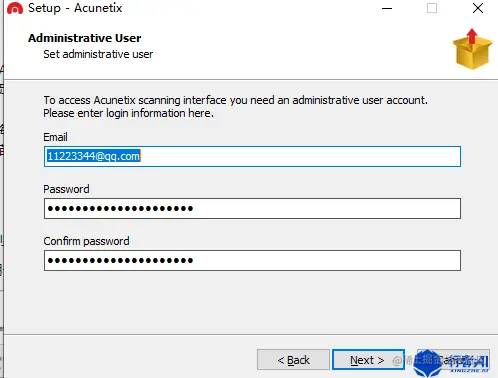498x378 pixels.
Task: Click into the Email input field
Action: (252, 156)
